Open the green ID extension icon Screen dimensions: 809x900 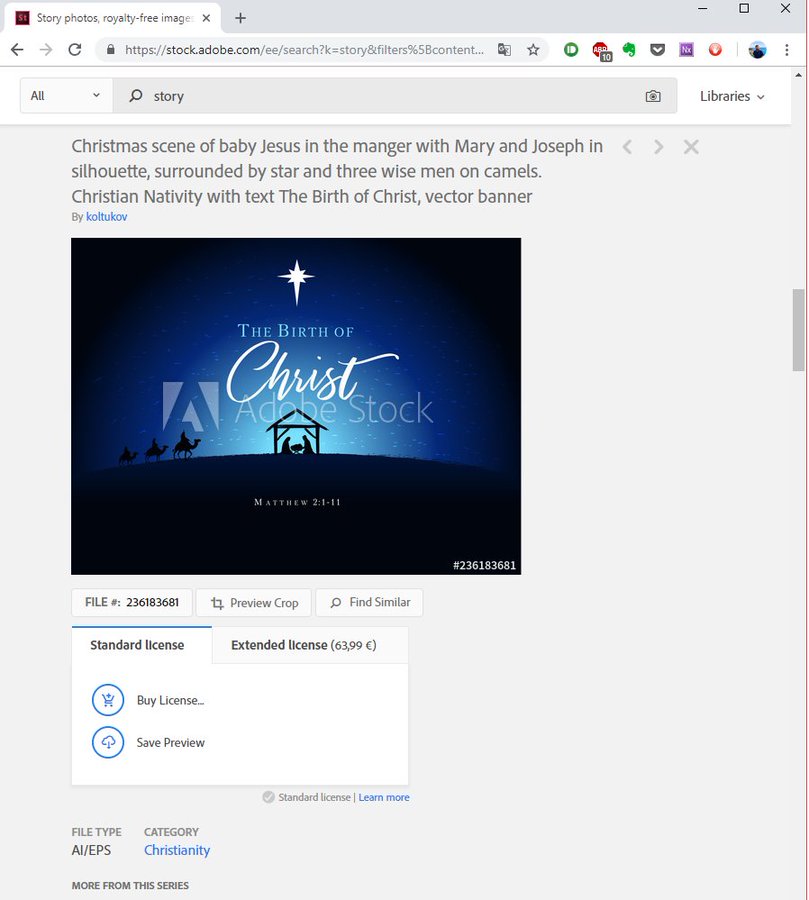[571, 50]
